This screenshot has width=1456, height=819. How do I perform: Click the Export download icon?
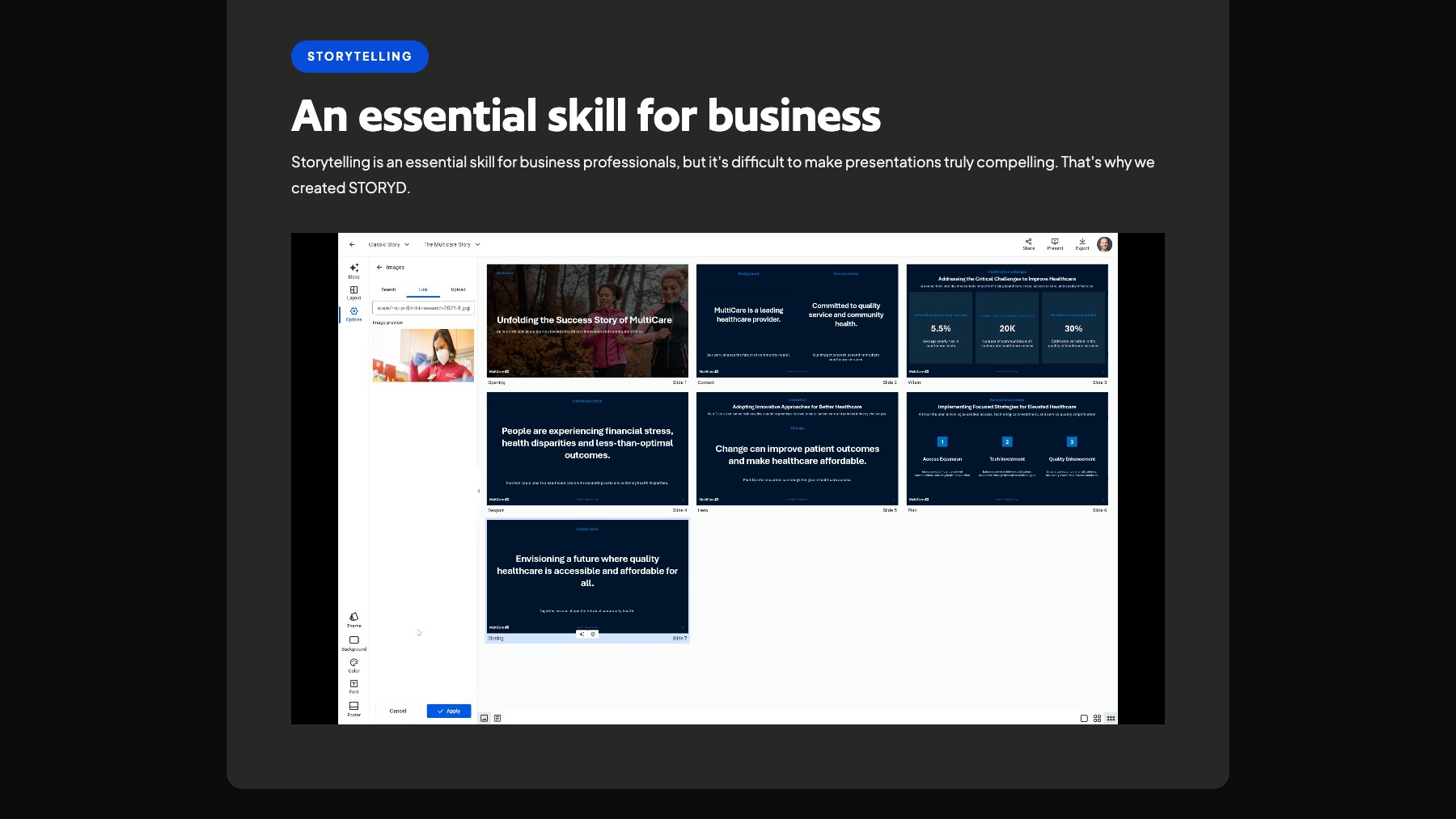[1082, 243]
